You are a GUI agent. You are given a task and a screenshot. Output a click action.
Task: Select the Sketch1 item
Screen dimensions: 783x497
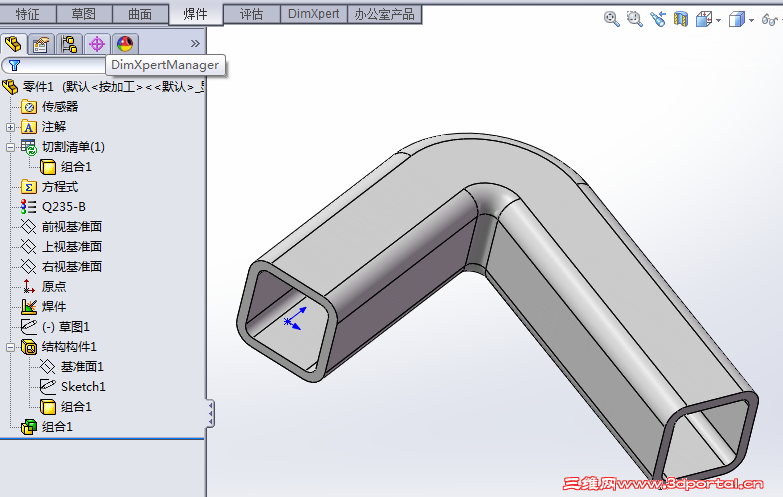pos(83,387)
